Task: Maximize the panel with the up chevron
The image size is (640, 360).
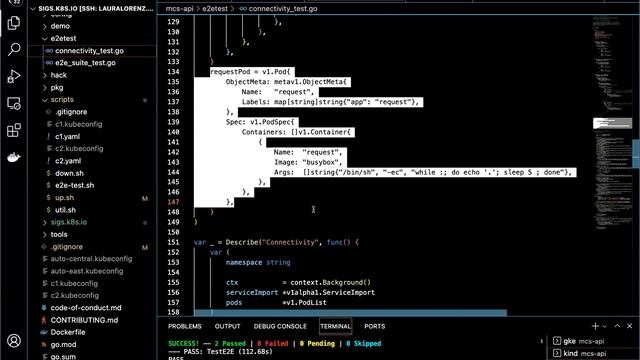Action: (x=617, y=326)
